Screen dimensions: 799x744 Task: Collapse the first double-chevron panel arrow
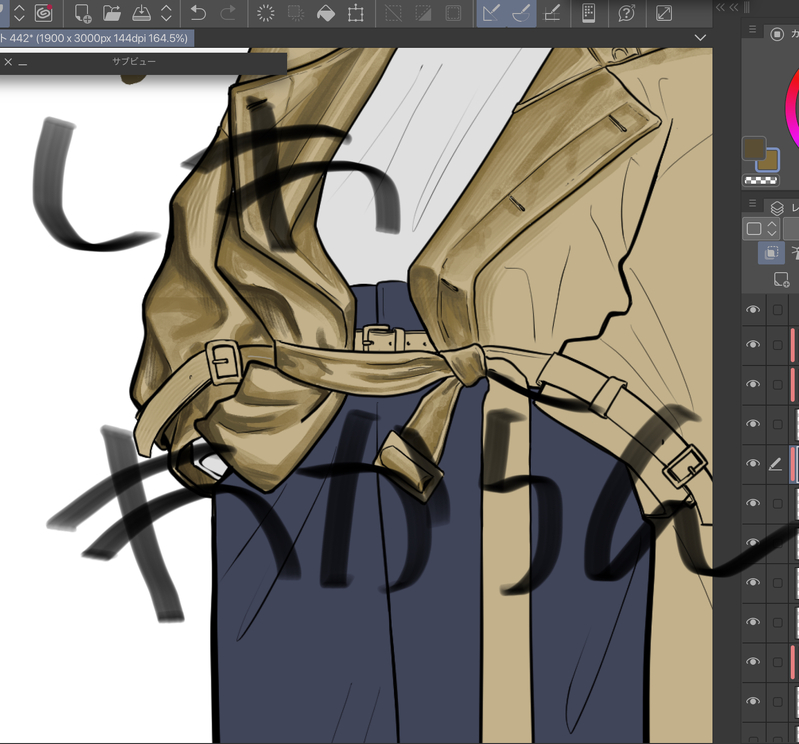(x=720, y=7)
